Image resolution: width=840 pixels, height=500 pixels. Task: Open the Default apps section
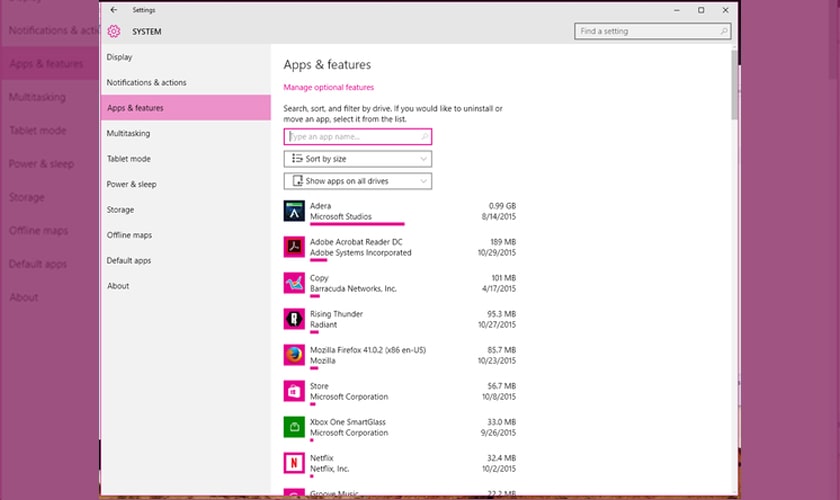pyautogui.click(x=129, y=261)
